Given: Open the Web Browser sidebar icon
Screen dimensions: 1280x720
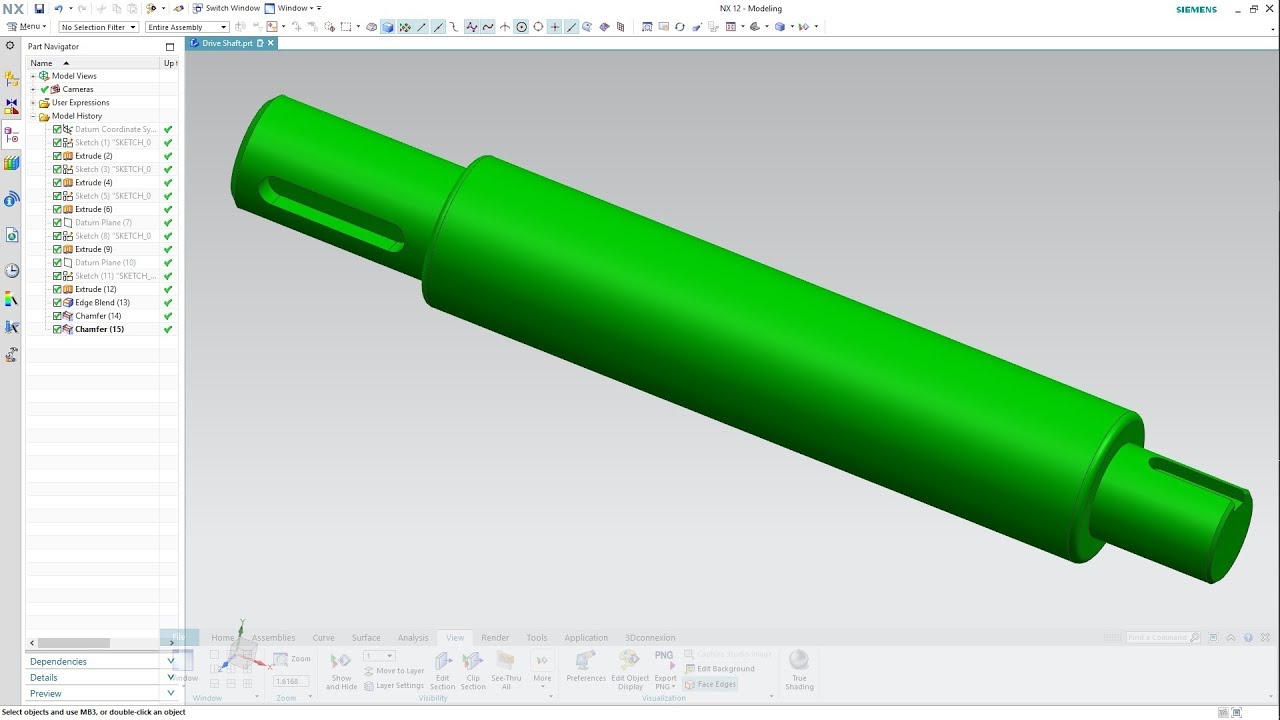Looking at the screenshot, I should [x=12, y=235].
